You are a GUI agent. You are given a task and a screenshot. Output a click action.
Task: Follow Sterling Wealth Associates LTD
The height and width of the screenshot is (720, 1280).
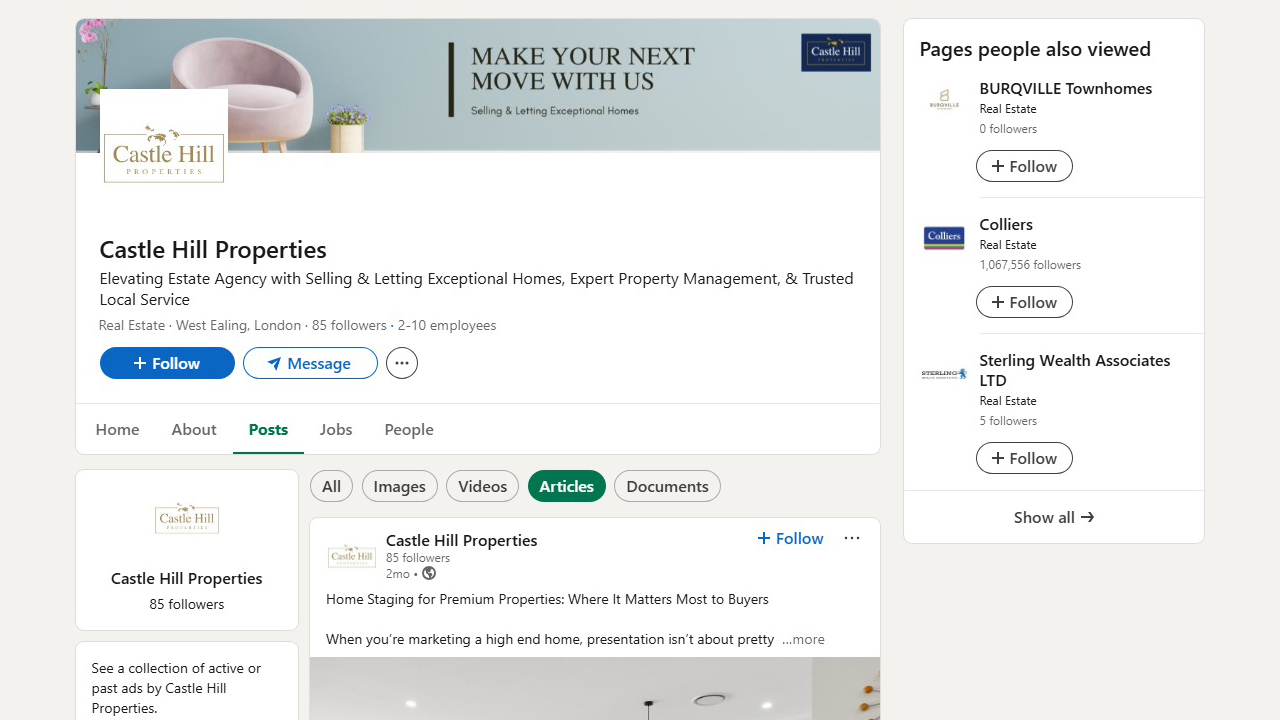coord(1024,458)
